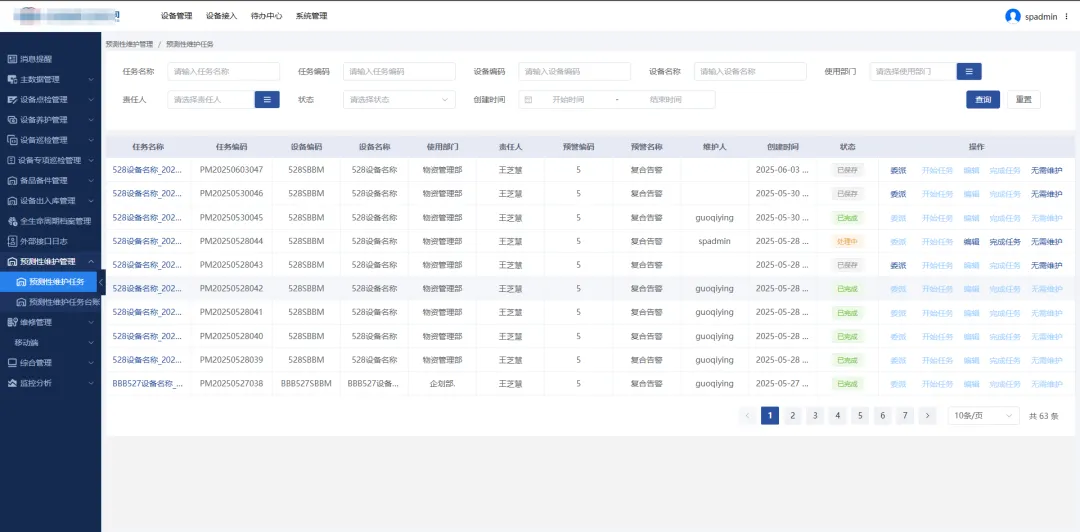This screenshot has height=532, width=1080.
Task: Click the 企划部 department cell
Action: click(442, 384)
